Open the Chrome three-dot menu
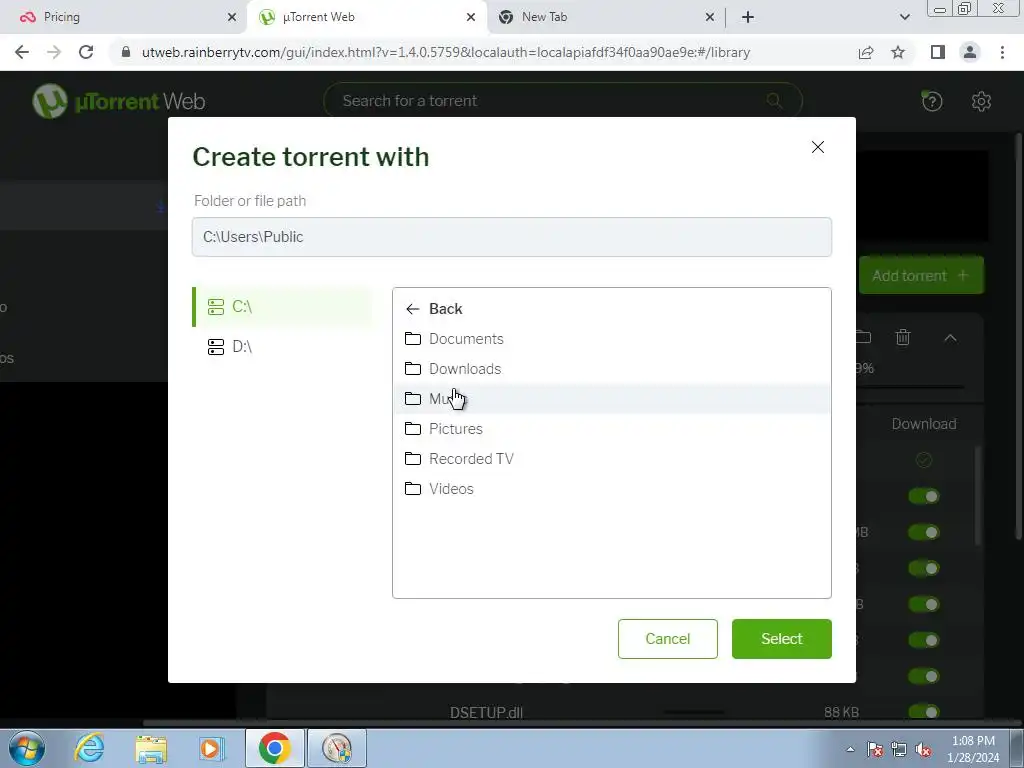Image resolution: width=1024 pixels, height=768 pixels. [x=1002, y=52]
